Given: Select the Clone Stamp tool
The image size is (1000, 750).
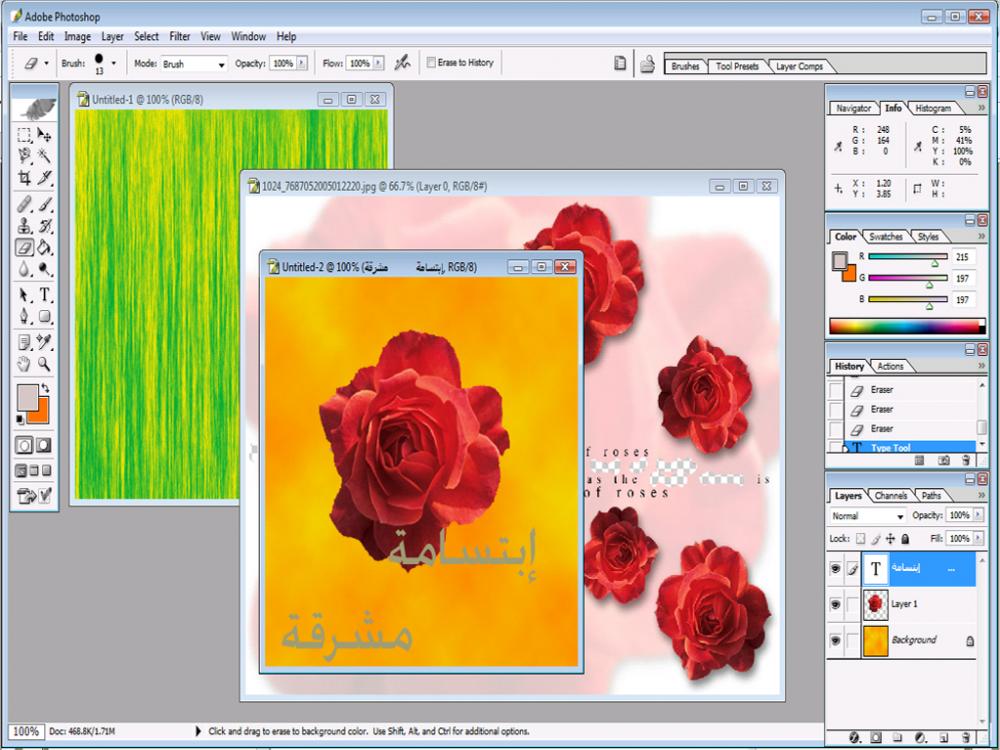Looking at the screenshot, I should [25, 225].
